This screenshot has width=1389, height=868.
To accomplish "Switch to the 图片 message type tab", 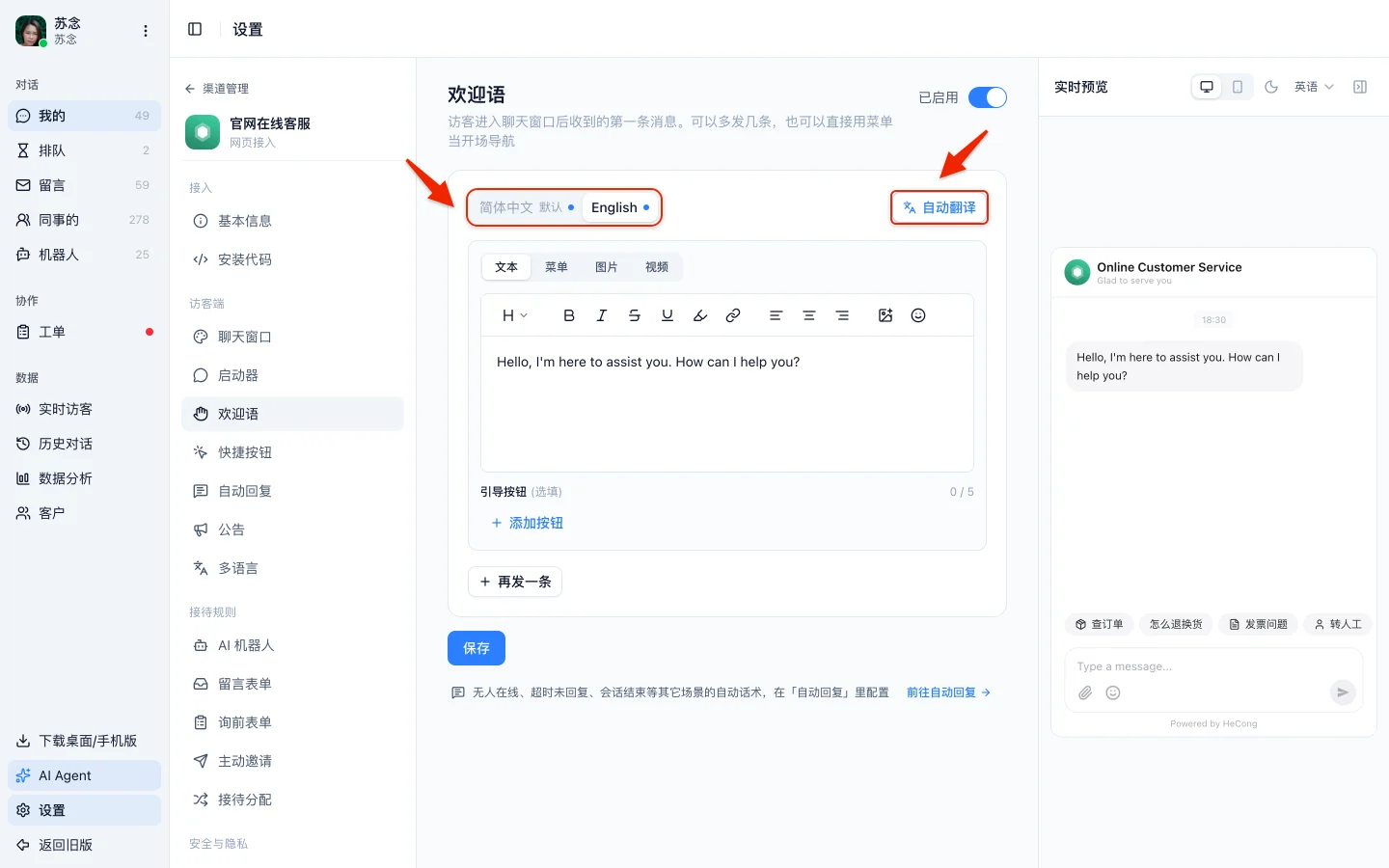I will pos(607,267).
